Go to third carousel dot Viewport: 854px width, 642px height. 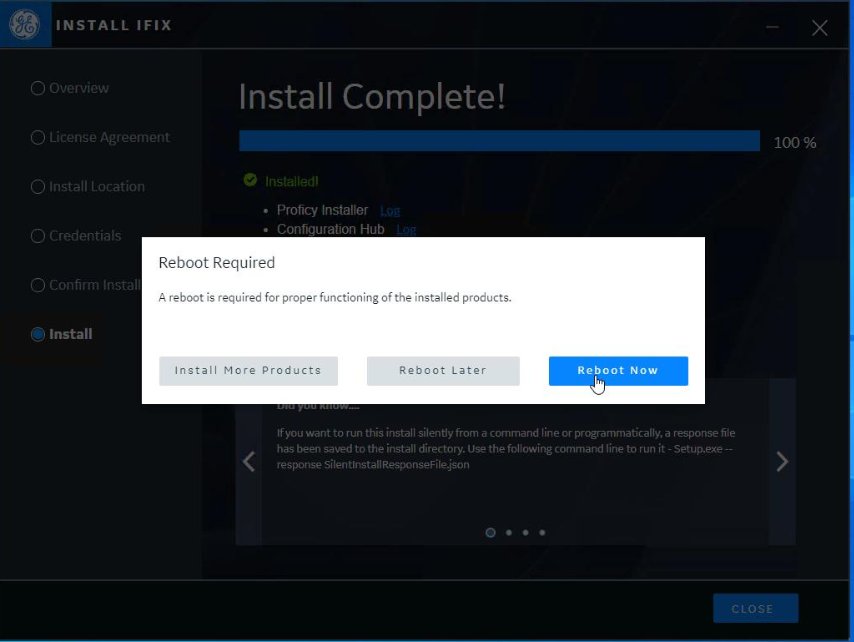[x=526, y=533]
